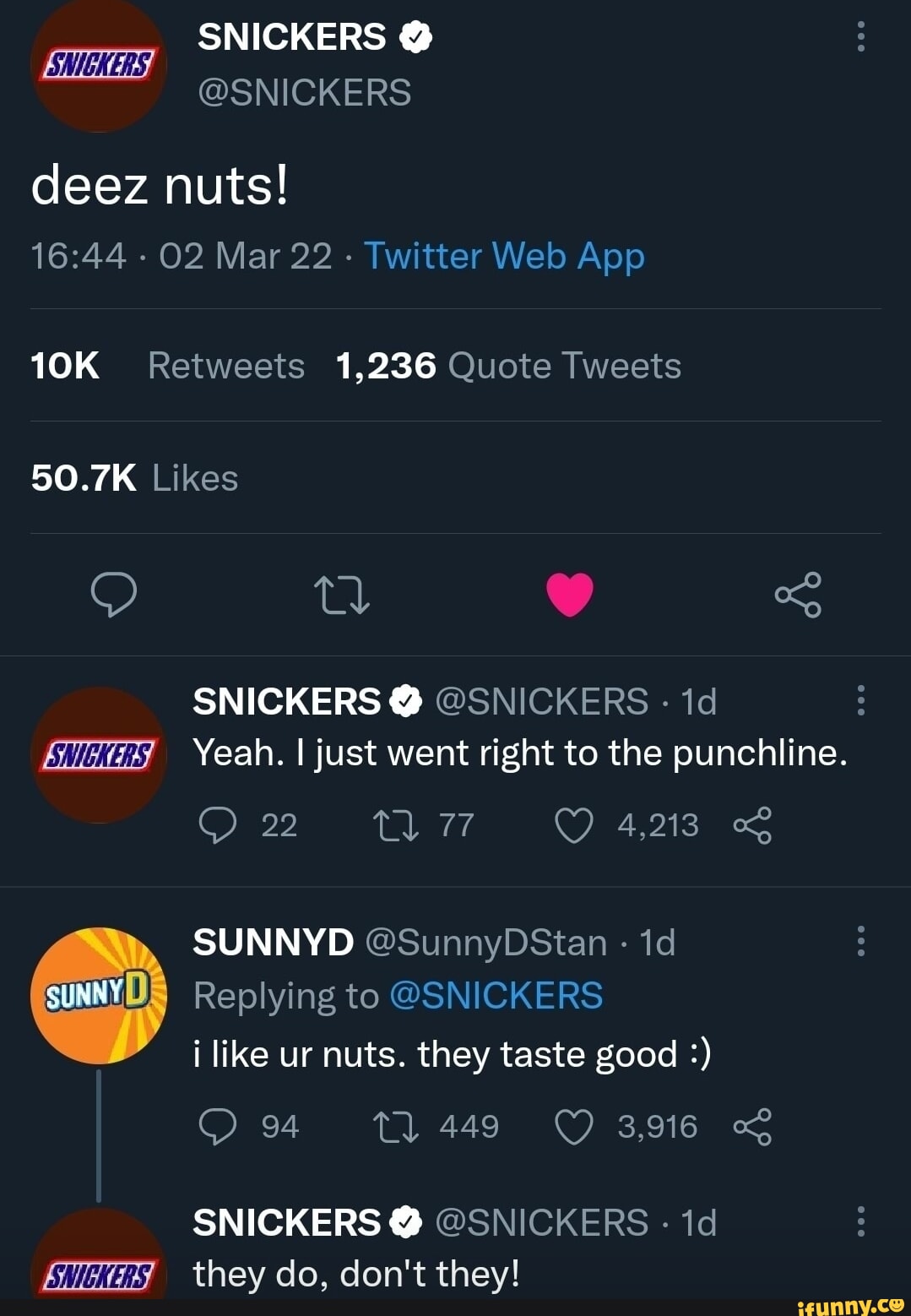Image resolution: width=911 pixels, height=1316 pixels.
Task: Open the SUNNYD profile picture
Action: click(99, 996)
